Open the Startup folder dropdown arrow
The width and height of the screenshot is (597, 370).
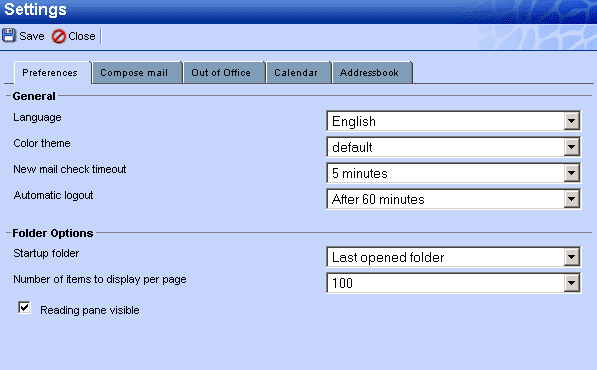[571, 257]
